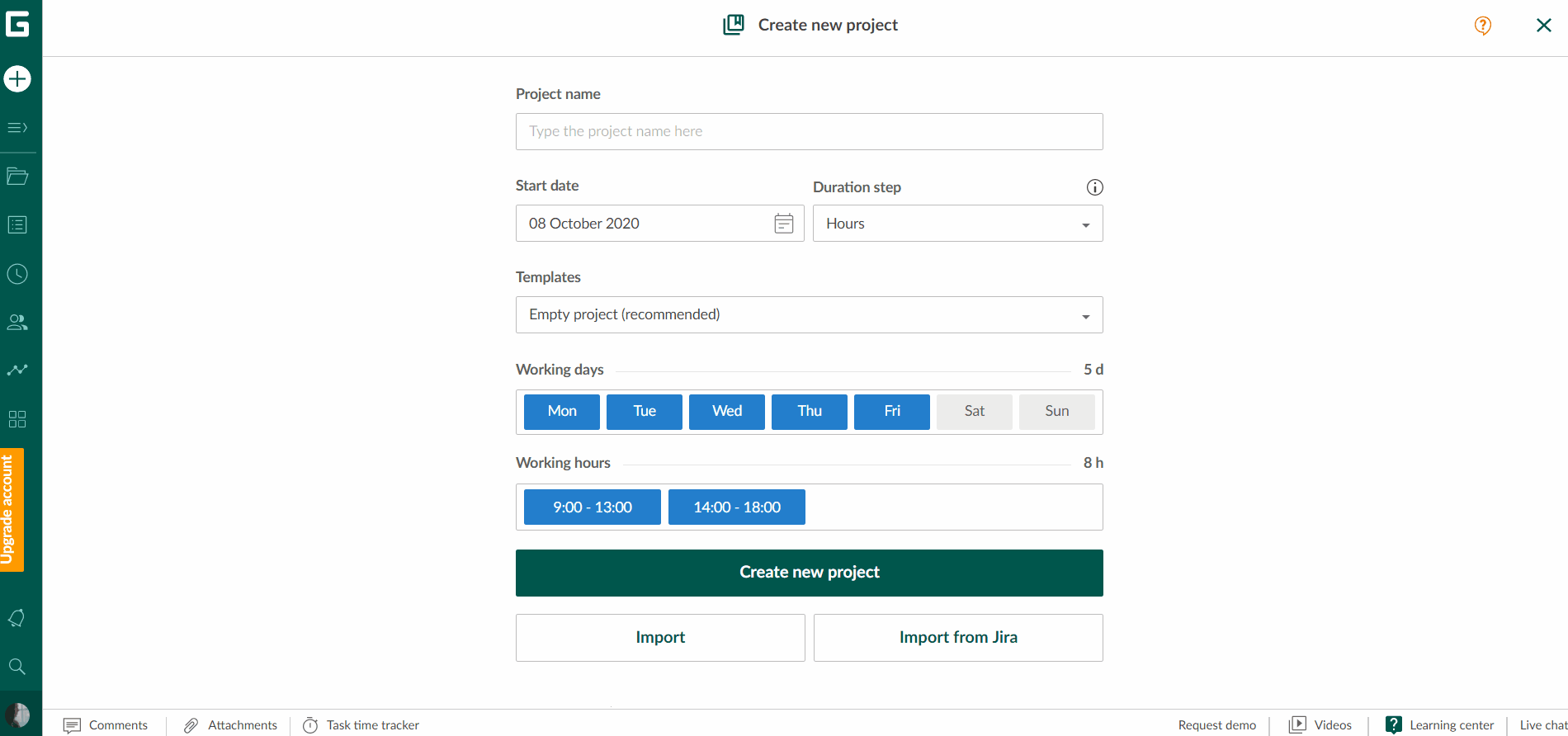Expand the sidebar menu icon
1568x736 pixels.
point(17,128)
